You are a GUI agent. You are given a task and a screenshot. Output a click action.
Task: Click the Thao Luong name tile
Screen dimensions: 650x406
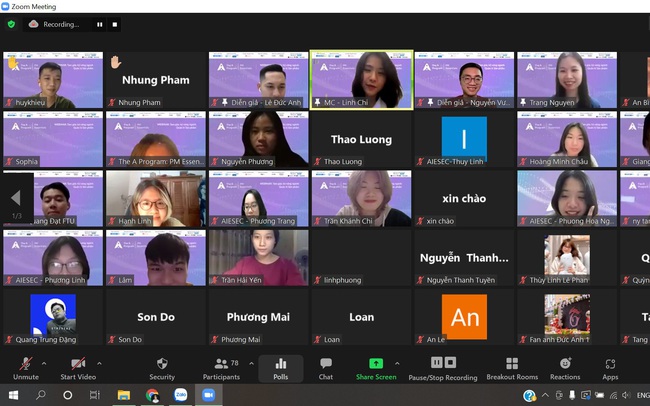361,139
